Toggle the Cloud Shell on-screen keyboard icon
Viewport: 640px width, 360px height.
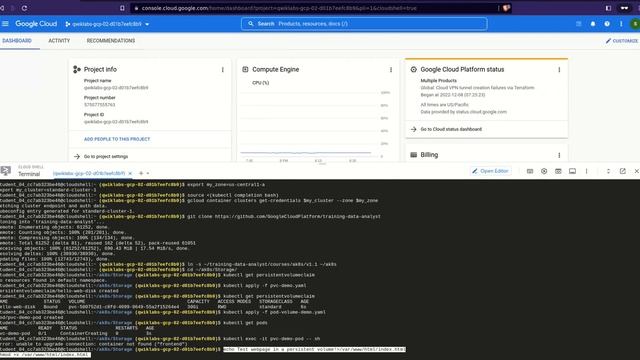click(x=530, y=171)
